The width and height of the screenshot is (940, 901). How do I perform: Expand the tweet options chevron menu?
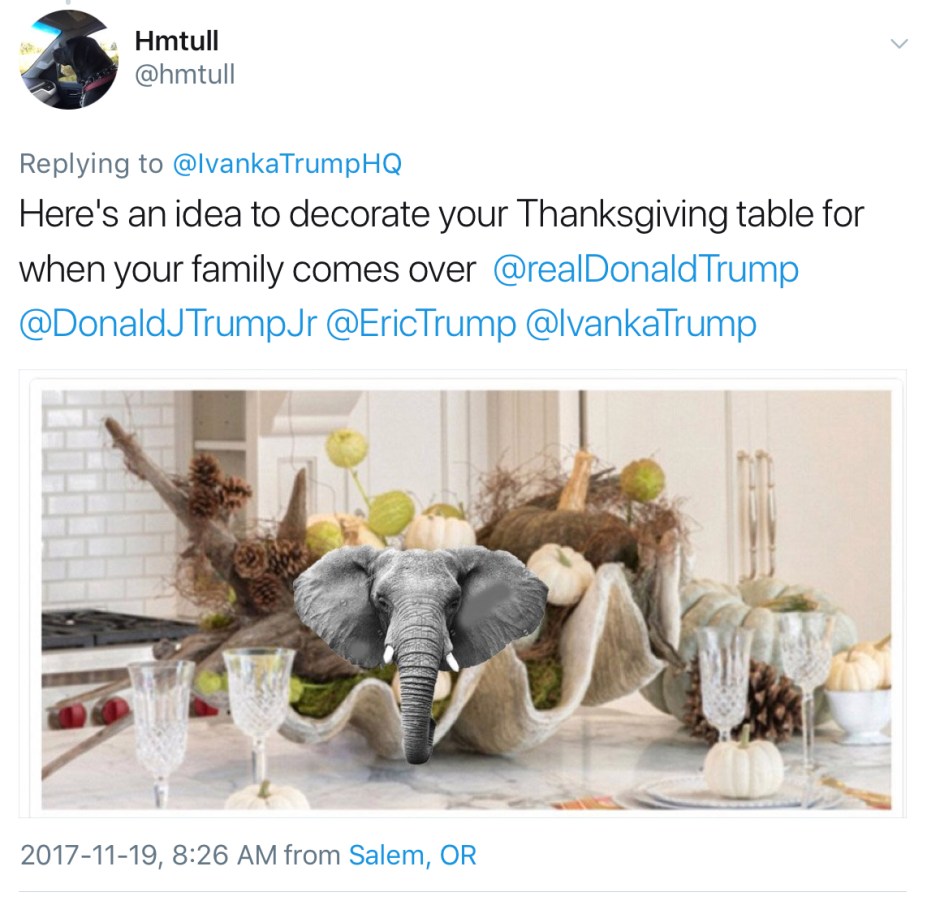(x=899, y=44)
